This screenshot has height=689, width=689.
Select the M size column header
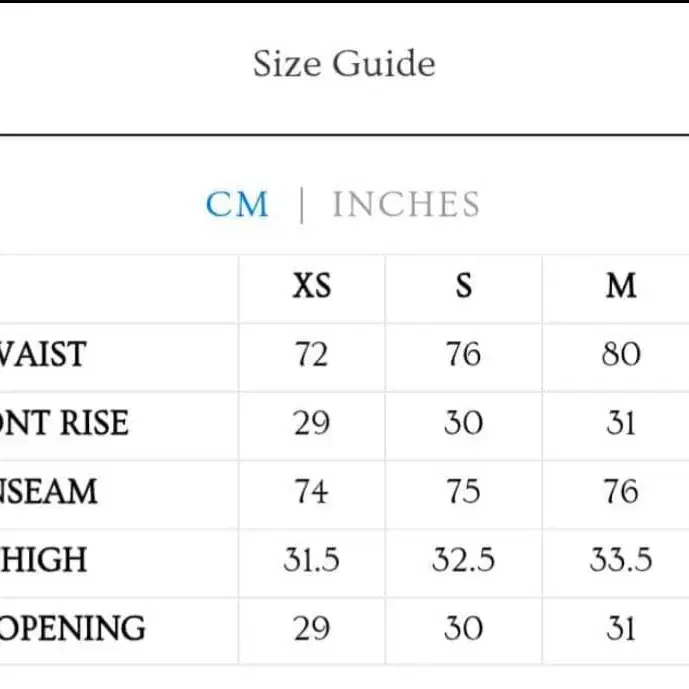(x=621, y=287)
